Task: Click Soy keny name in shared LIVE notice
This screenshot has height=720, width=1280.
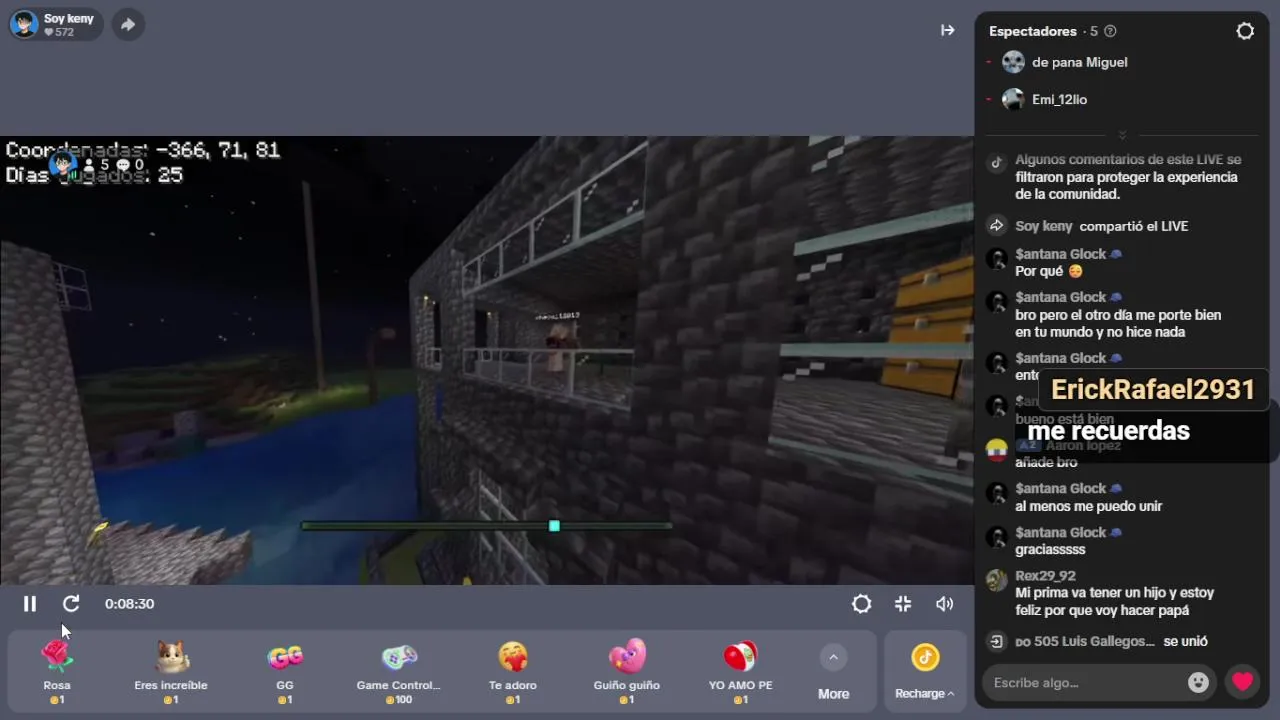Action: (1044, 226)
